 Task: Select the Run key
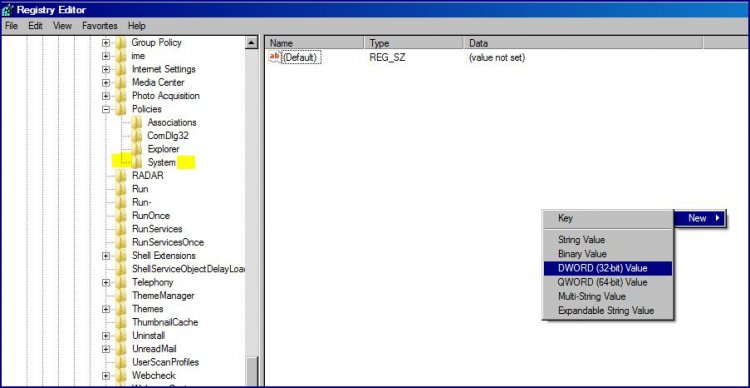click(140, 189)
